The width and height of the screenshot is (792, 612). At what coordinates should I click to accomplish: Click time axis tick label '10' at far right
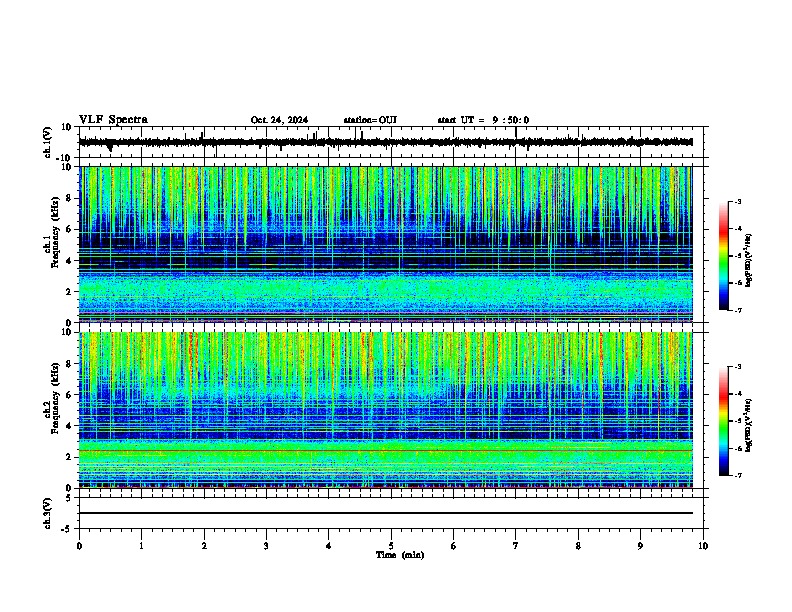pos(703,546)
